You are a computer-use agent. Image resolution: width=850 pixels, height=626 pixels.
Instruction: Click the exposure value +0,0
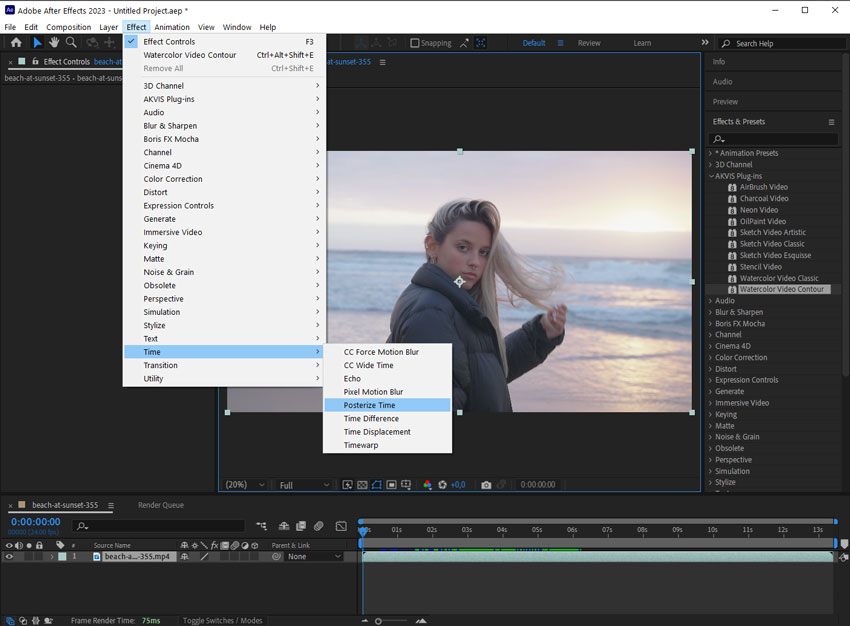click(x=458, y=485)
